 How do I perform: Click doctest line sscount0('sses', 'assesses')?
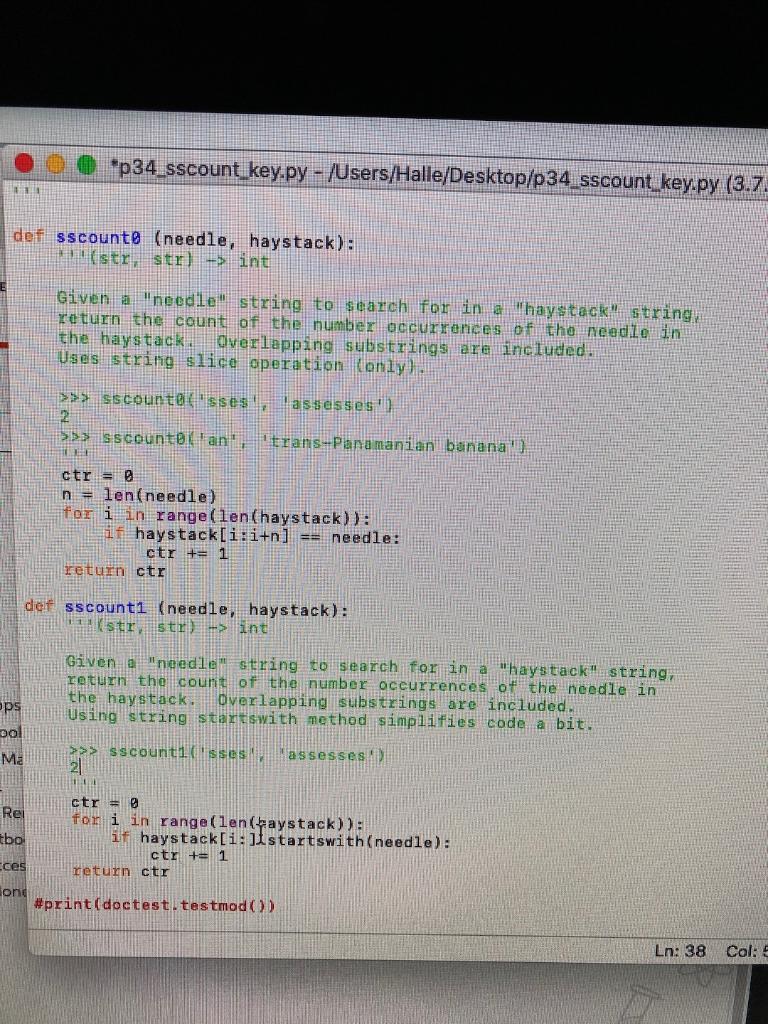(x=226, y=400)
